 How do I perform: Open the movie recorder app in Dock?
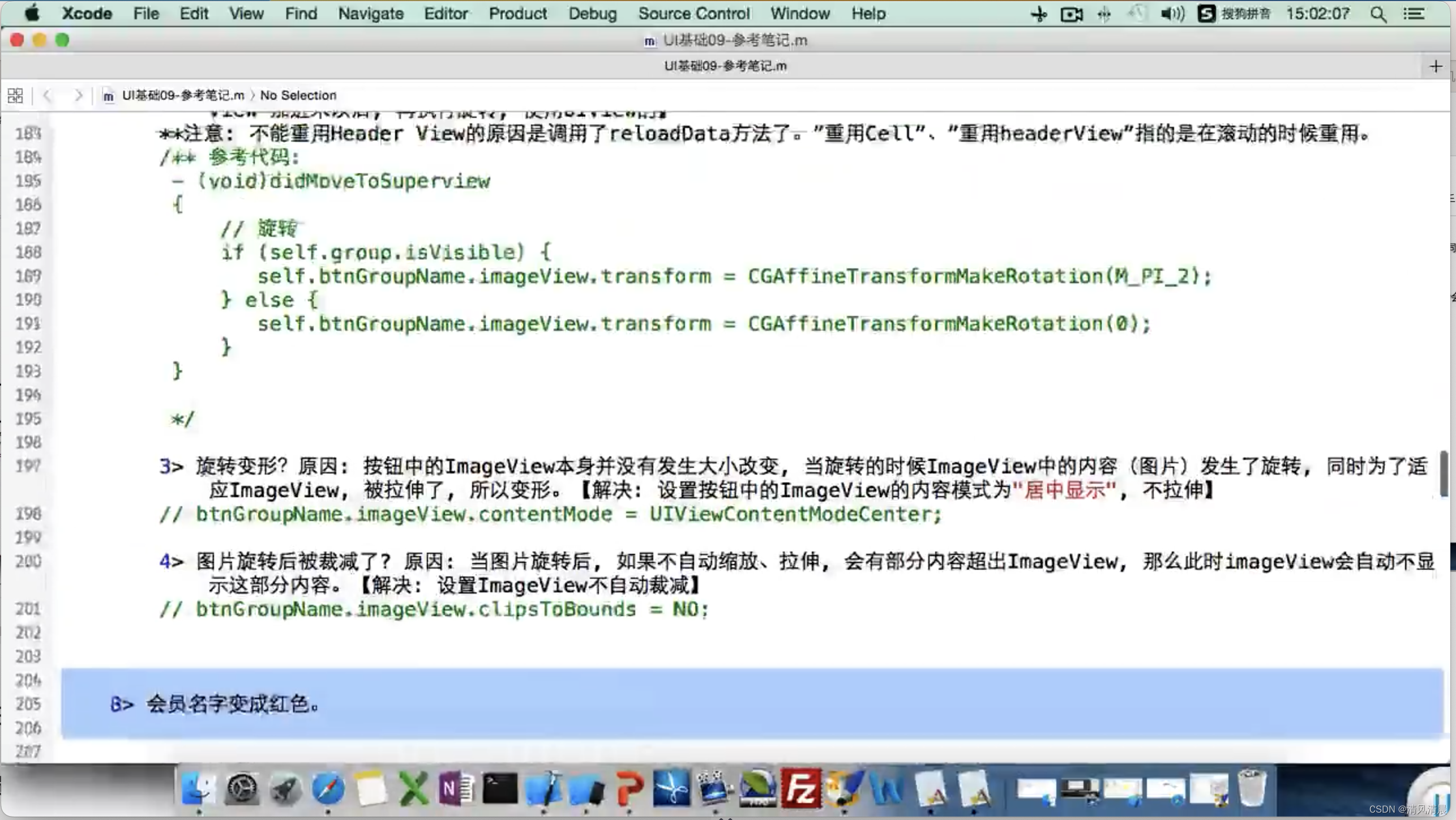coord(714,788)
